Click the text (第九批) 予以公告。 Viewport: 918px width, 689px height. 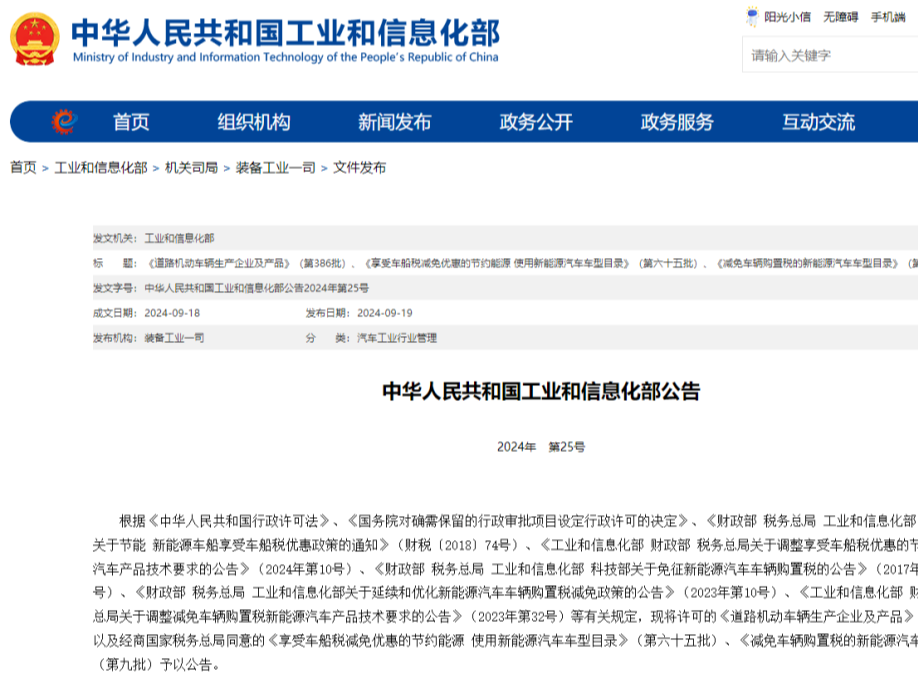click(x=157, y=665)
